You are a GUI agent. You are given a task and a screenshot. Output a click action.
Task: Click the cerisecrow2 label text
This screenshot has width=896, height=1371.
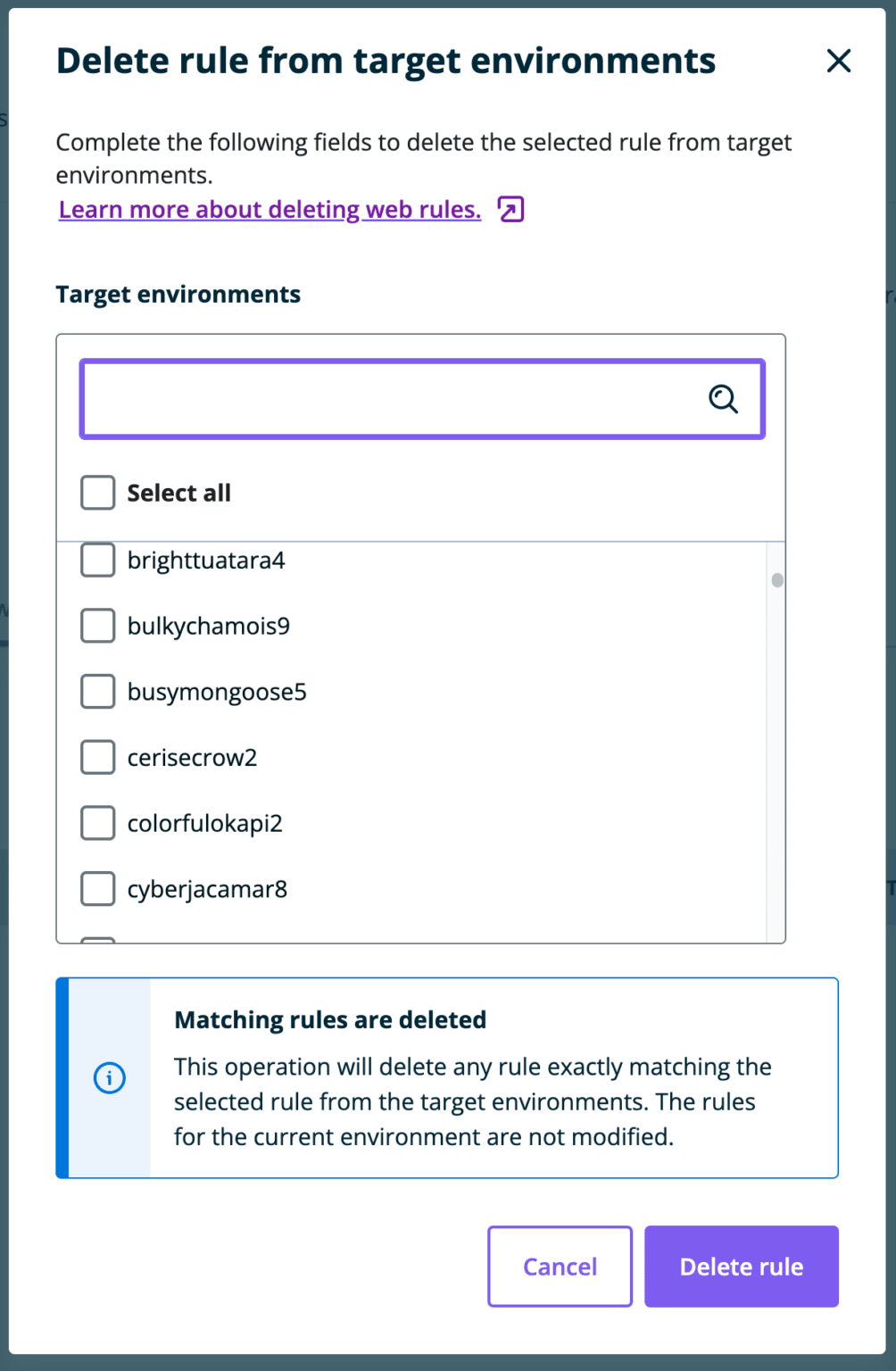pos(193,757)
